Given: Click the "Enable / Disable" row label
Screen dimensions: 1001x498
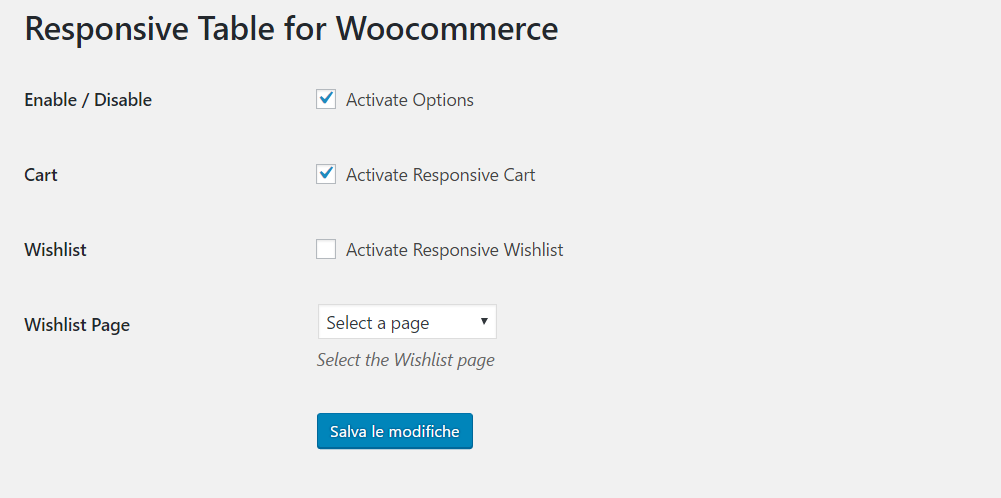Looking at the screenshot, I should point(88,100).
